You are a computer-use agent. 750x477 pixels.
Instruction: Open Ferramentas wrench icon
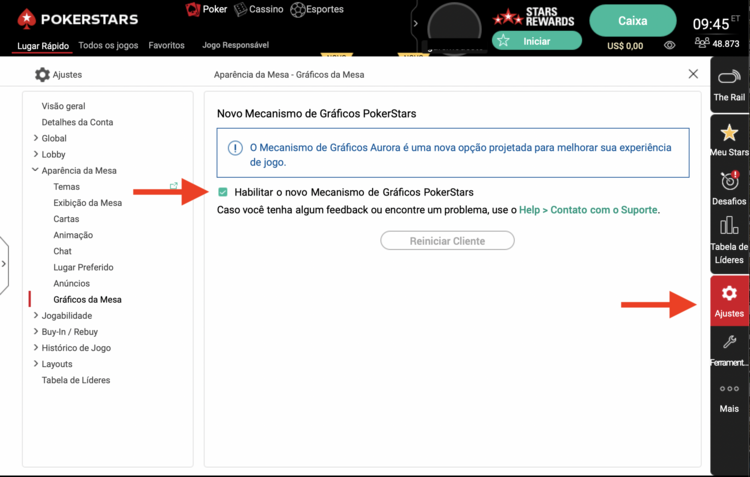(x=729, y=342)
